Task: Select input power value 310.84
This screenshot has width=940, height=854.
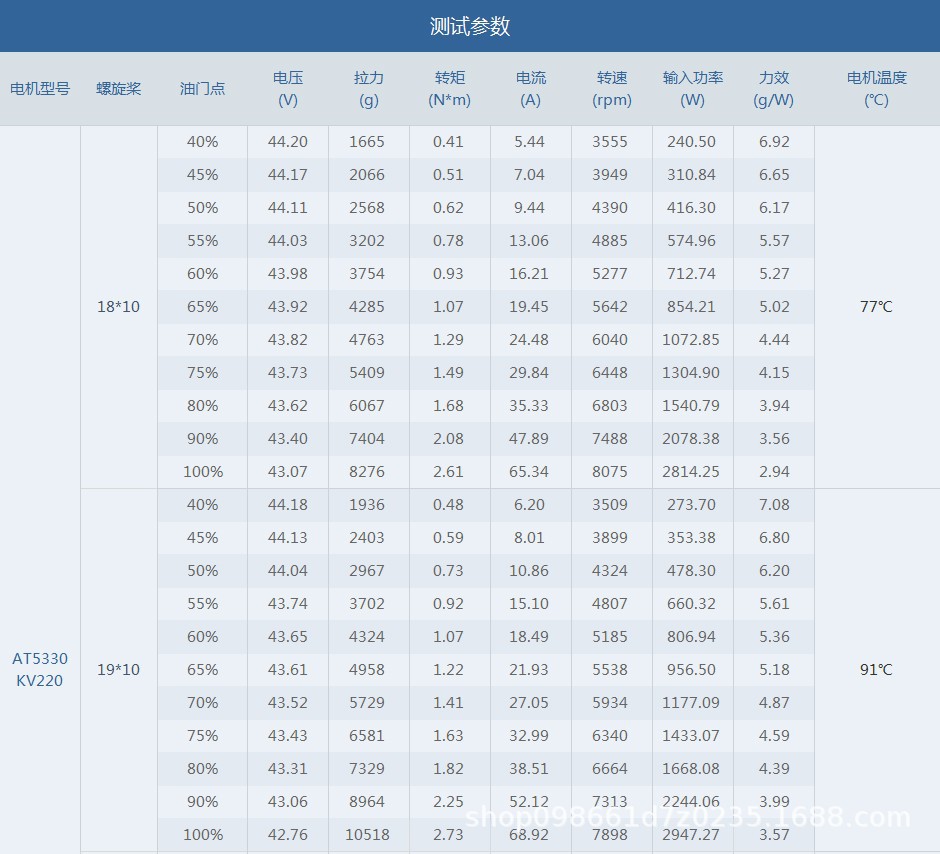Action: click(x=691, y=175)
